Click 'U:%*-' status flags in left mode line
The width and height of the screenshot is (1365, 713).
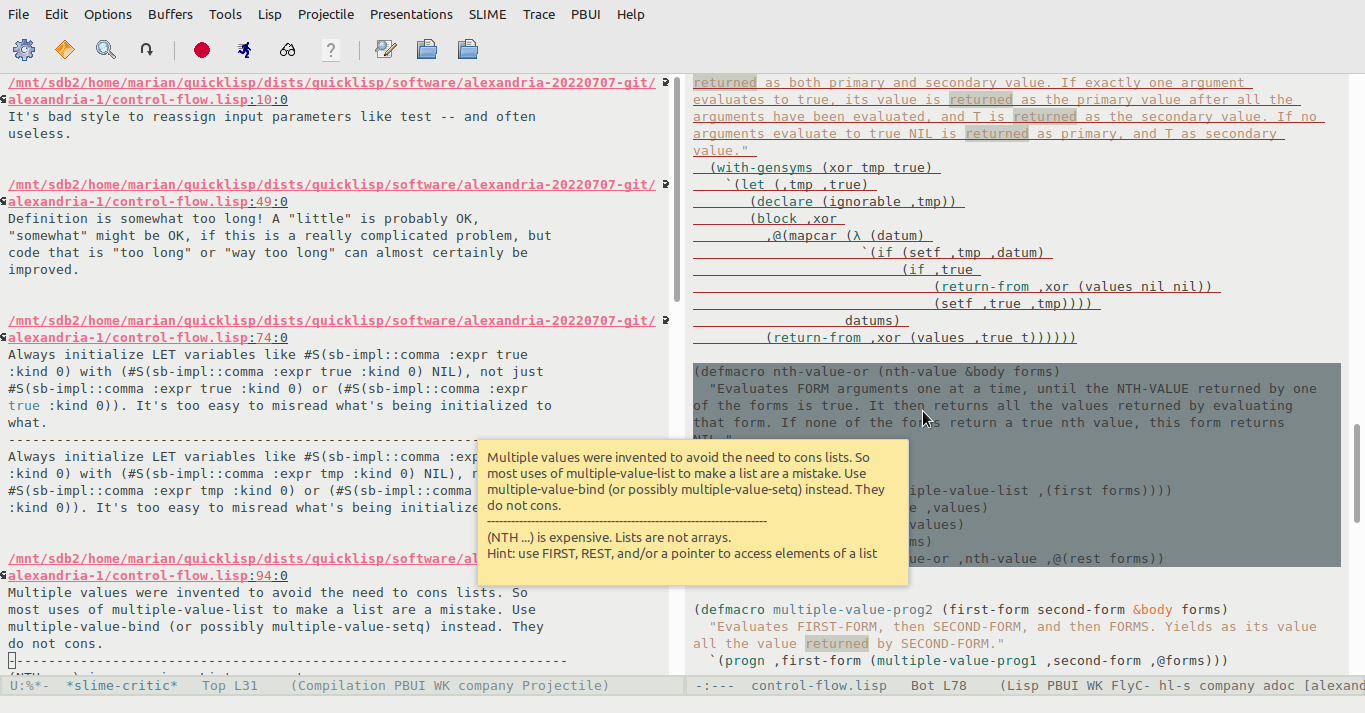[x=30, y=686]
